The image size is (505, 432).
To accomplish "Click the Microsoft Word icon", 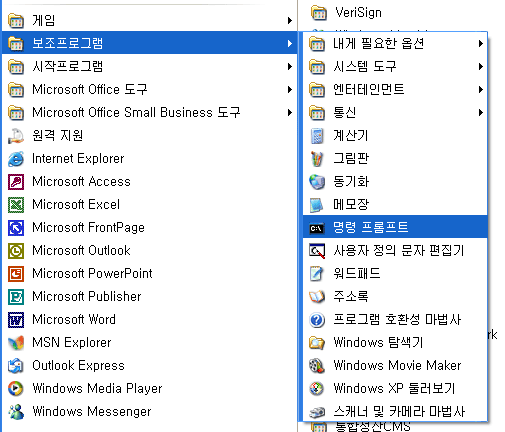I will click(16, 320).
